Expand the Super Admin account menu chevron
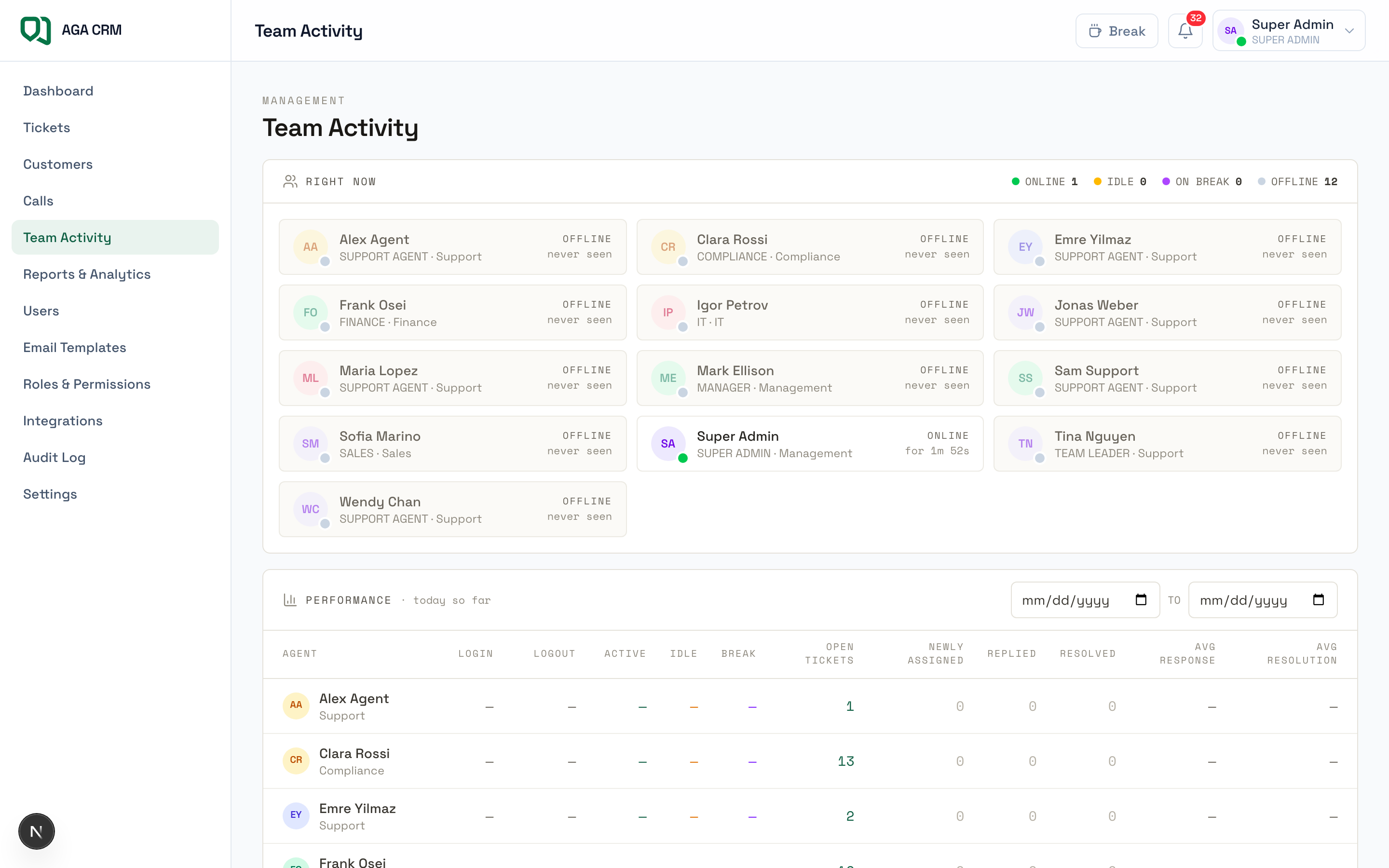Viewport: 1389px width, 868px height. pos(1349,31)
